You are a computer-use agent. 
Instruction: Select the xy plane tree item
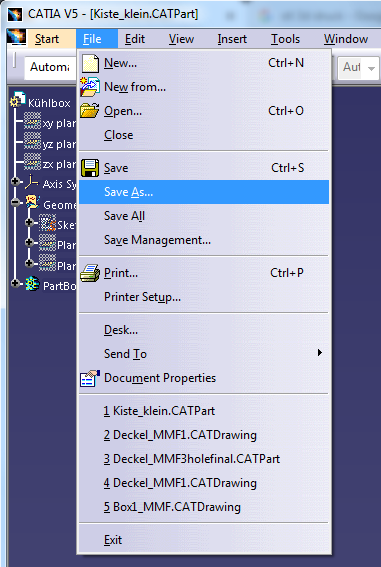pyautogui.click(x=50, y=123)
